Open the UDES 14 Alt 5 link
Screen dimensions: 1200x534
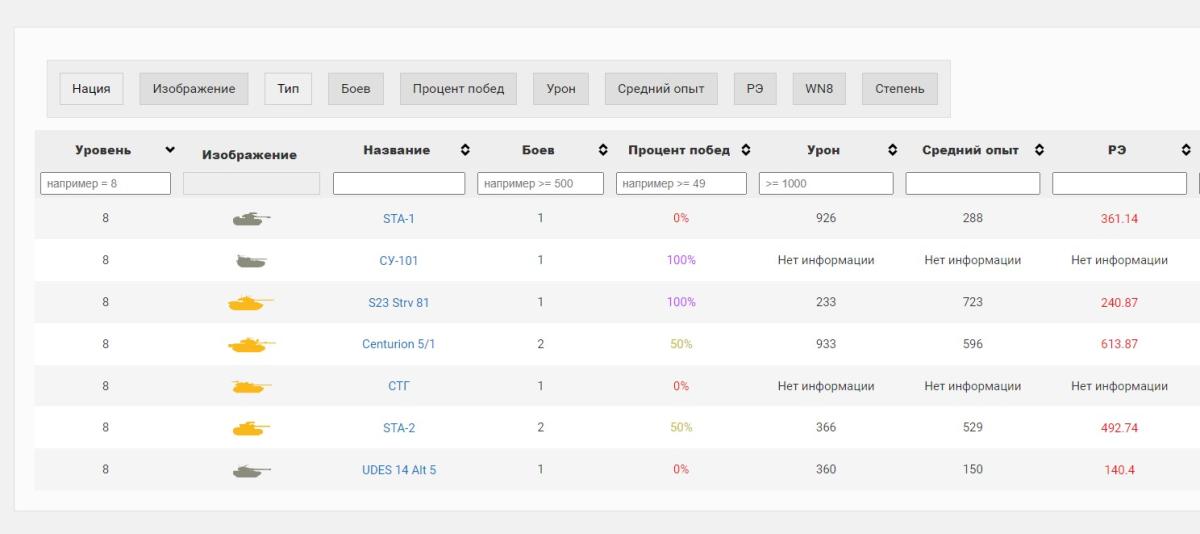tap(398, 470)
